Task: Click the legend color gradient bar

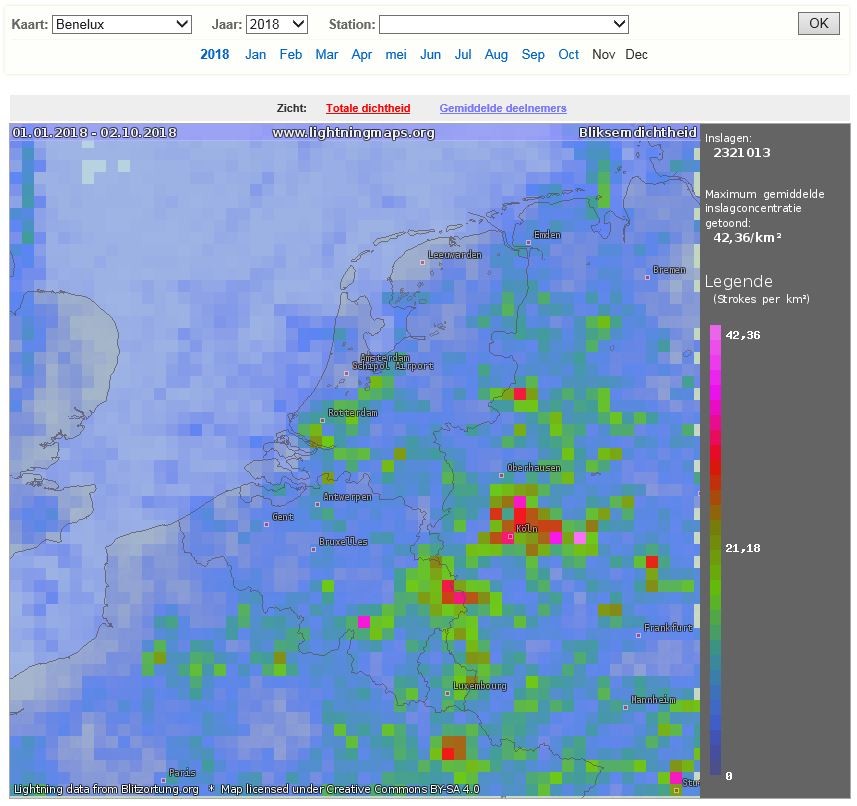Action: pyautogui.click(x=715, y=550)
